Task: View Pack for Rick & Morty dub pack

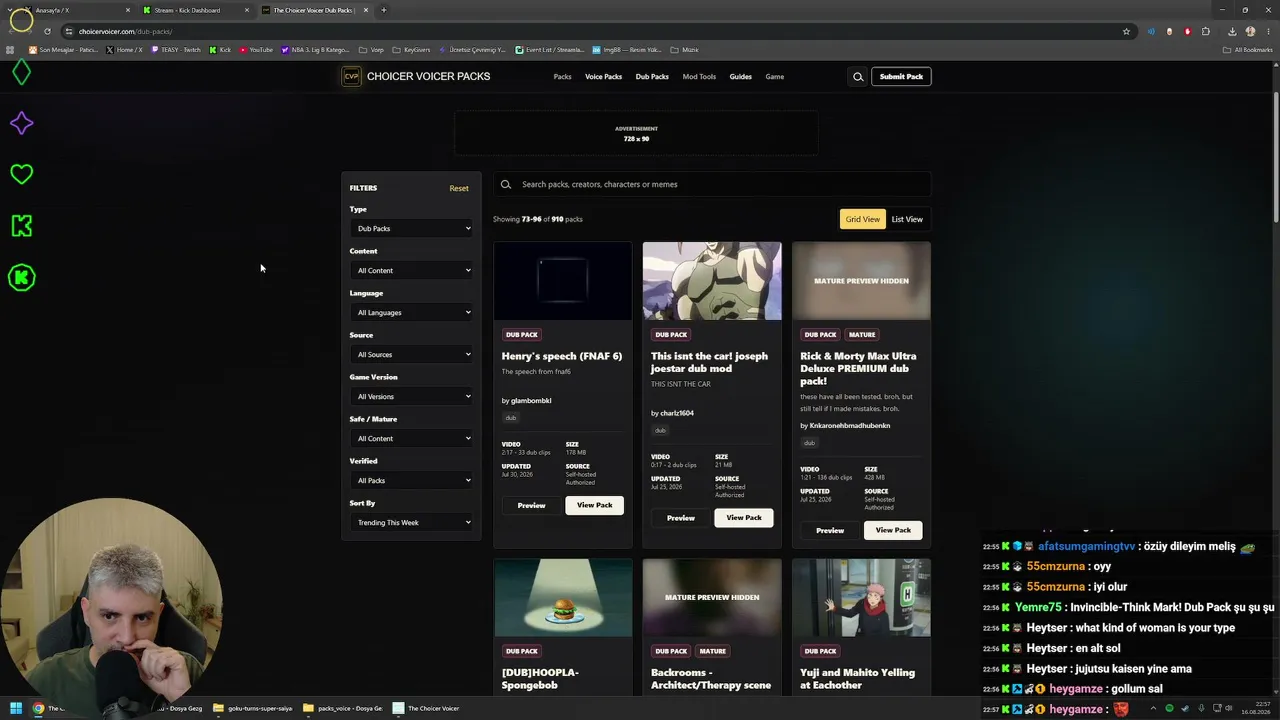Action: tap(893, 530)
